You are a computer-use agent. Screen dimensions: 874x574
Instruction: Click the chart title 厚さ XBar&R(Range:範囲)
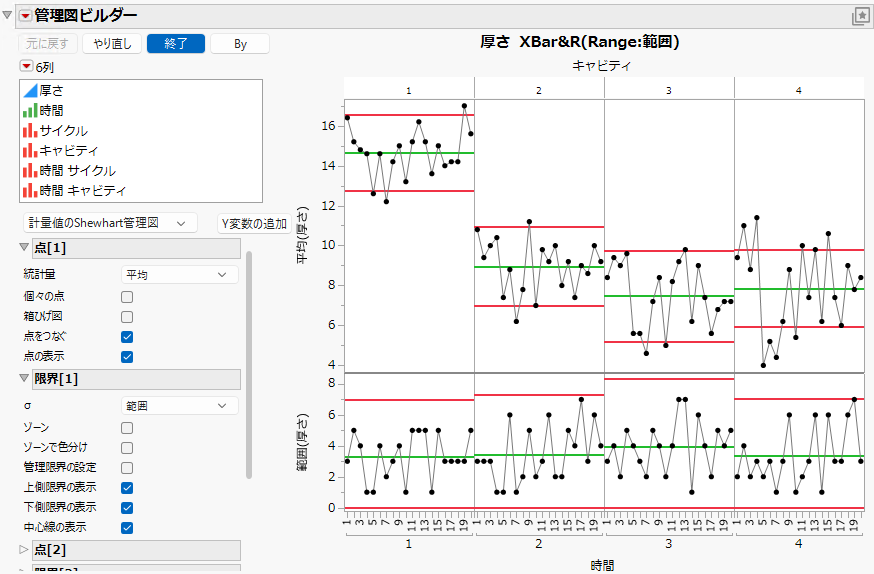point(579,42)
